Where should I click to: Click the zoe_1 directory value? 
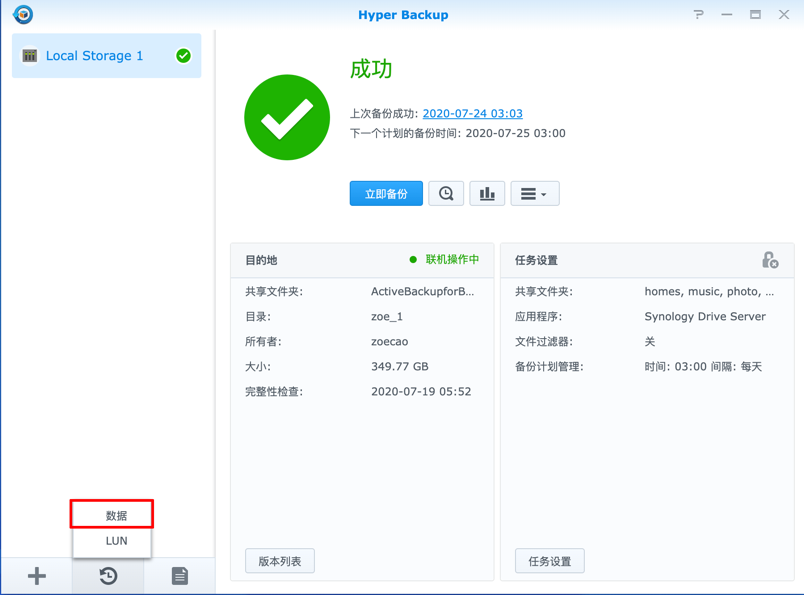[387, 316]
